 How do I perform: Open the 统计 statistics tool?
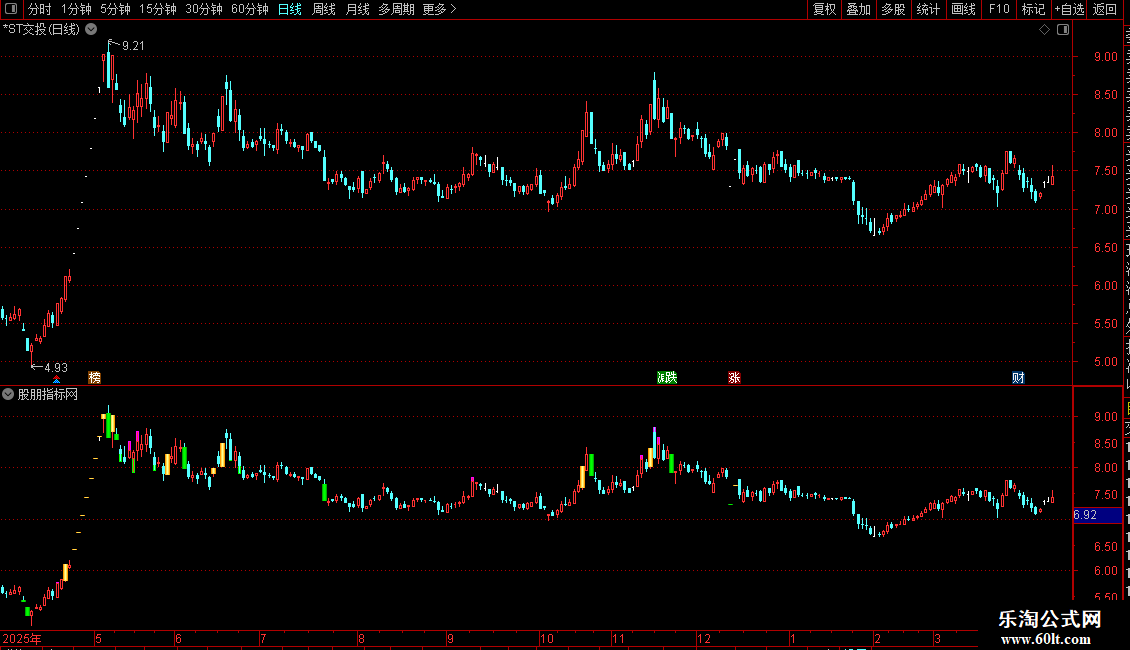coord(927,9)
